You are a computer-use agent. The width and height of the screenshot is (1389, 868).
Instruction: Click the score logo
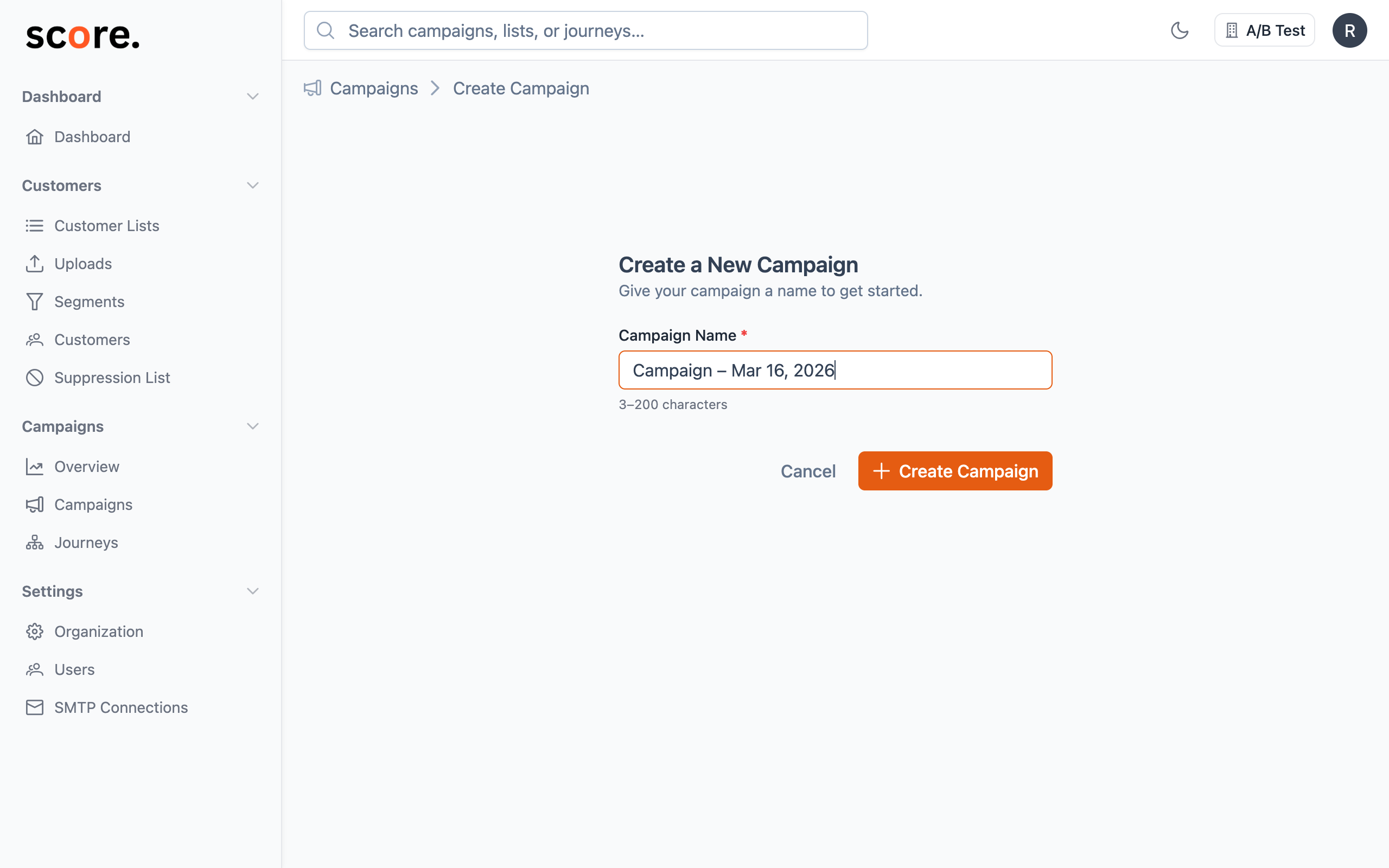[82, 37]
